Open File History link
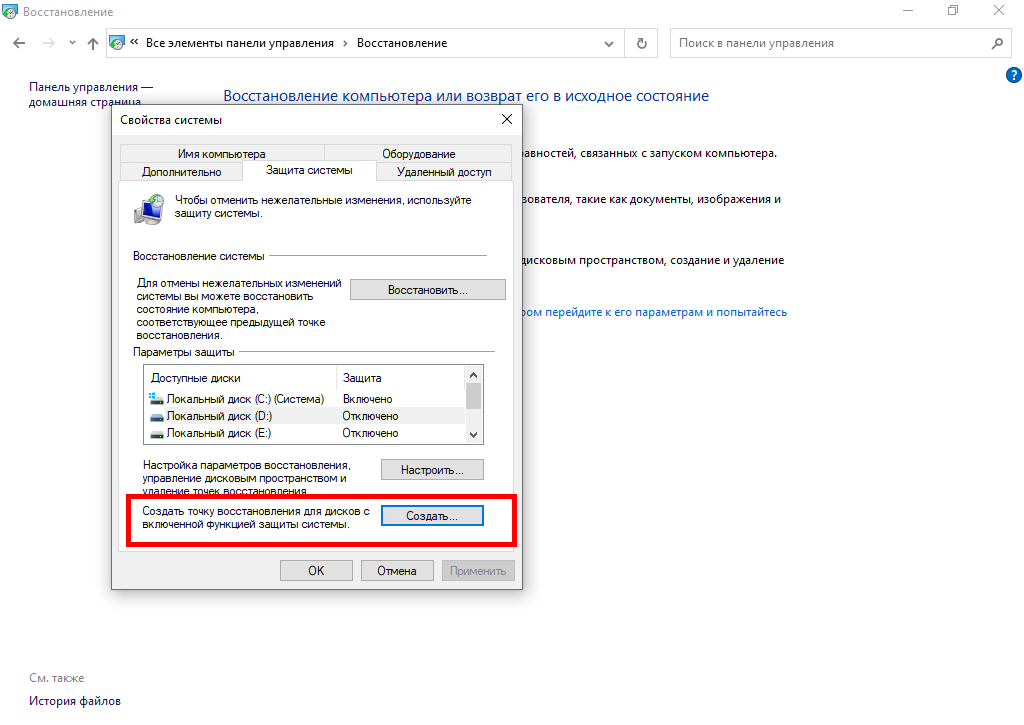The width and height of the screenshot is (1024, 725). pyautogui.click(x=75, y=701)
